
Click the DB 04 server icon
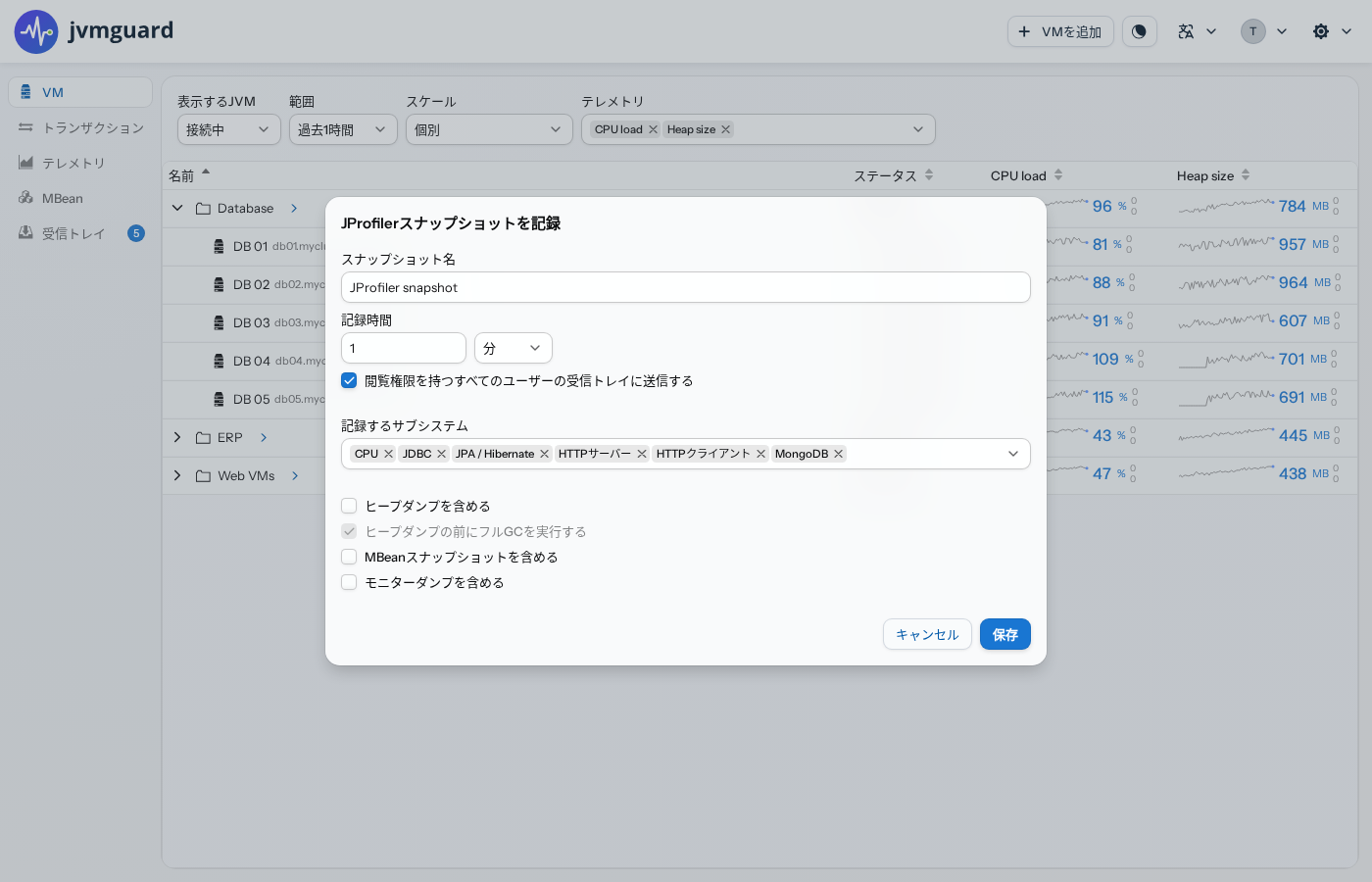[x=219, y=361]
